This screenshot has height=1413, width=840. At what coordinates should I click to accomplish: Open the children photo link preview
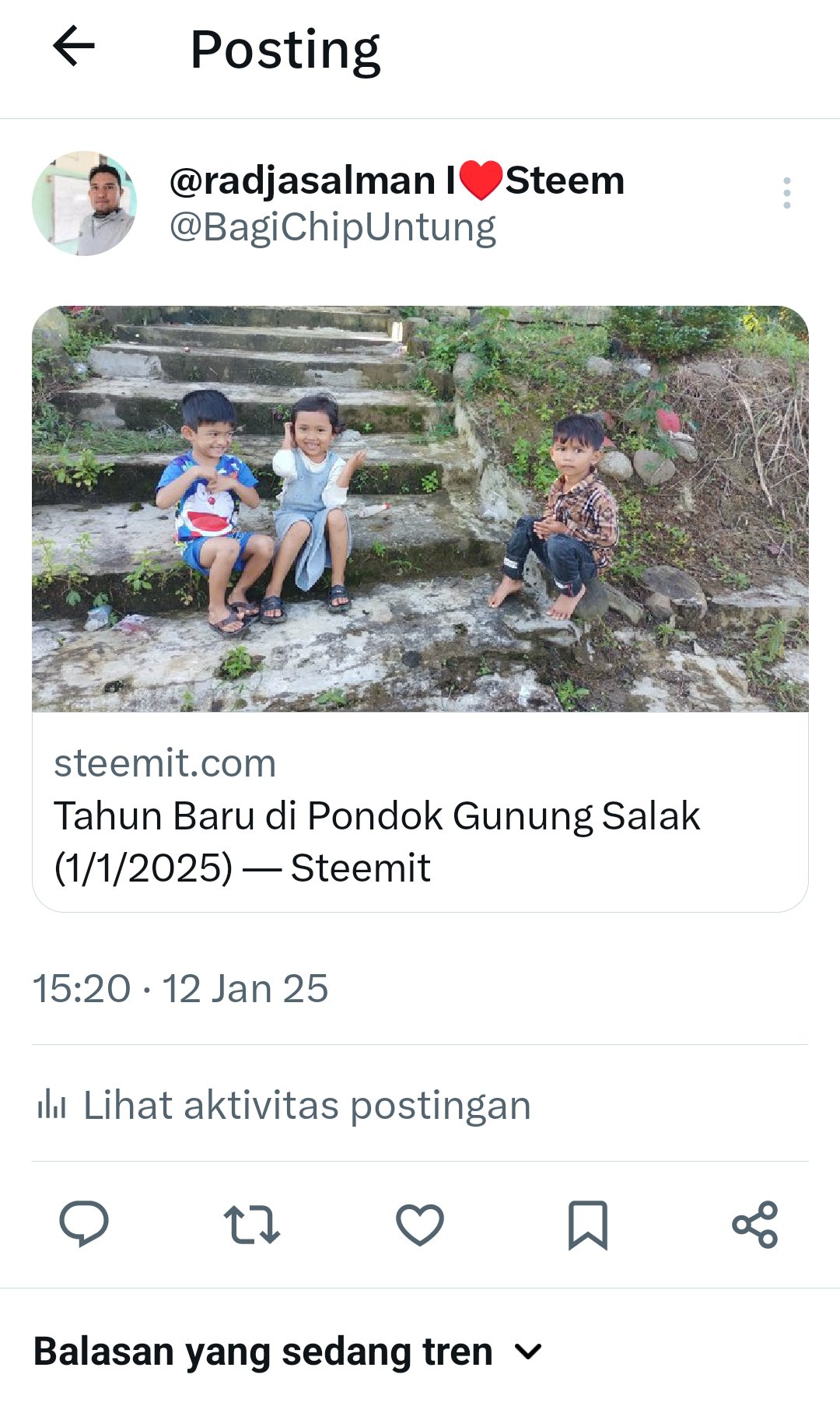pos(420,509)
